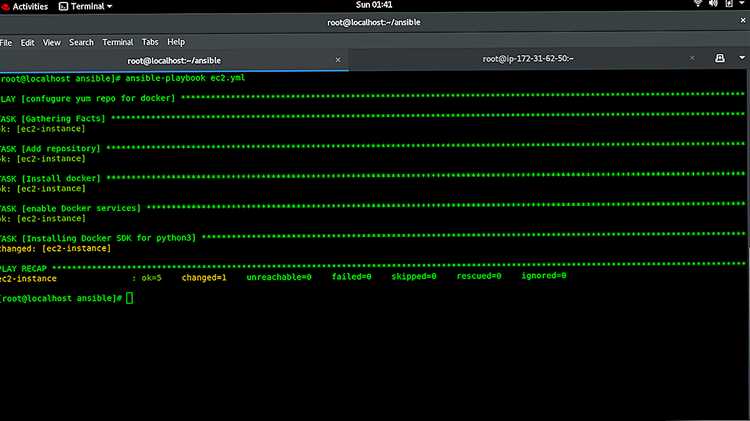
Task: Close the root@localhost:~/ansible tab
Action: click(x=338, y=60)
